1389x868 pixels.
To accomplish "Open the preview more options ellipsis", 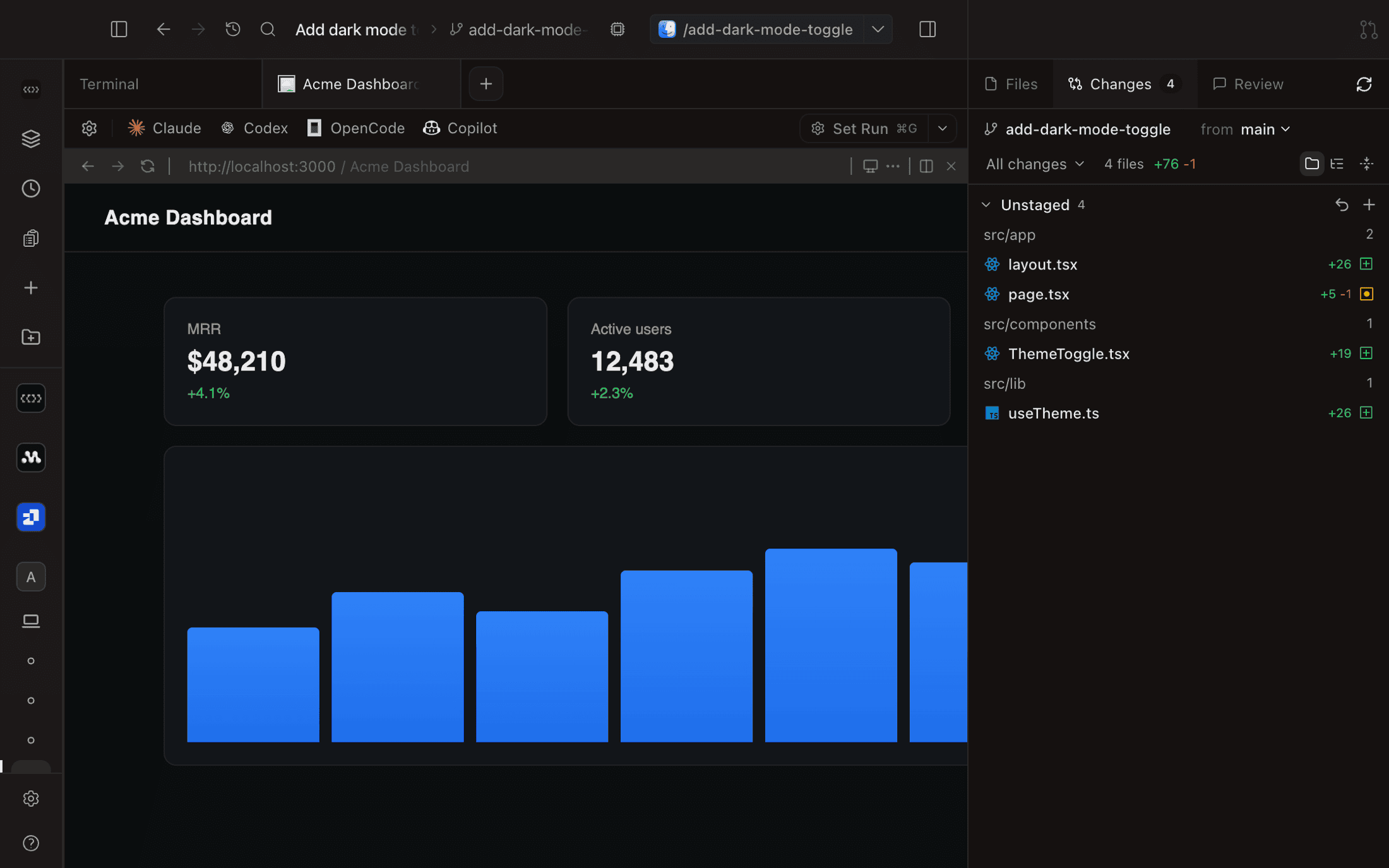I will coord(893,166).
